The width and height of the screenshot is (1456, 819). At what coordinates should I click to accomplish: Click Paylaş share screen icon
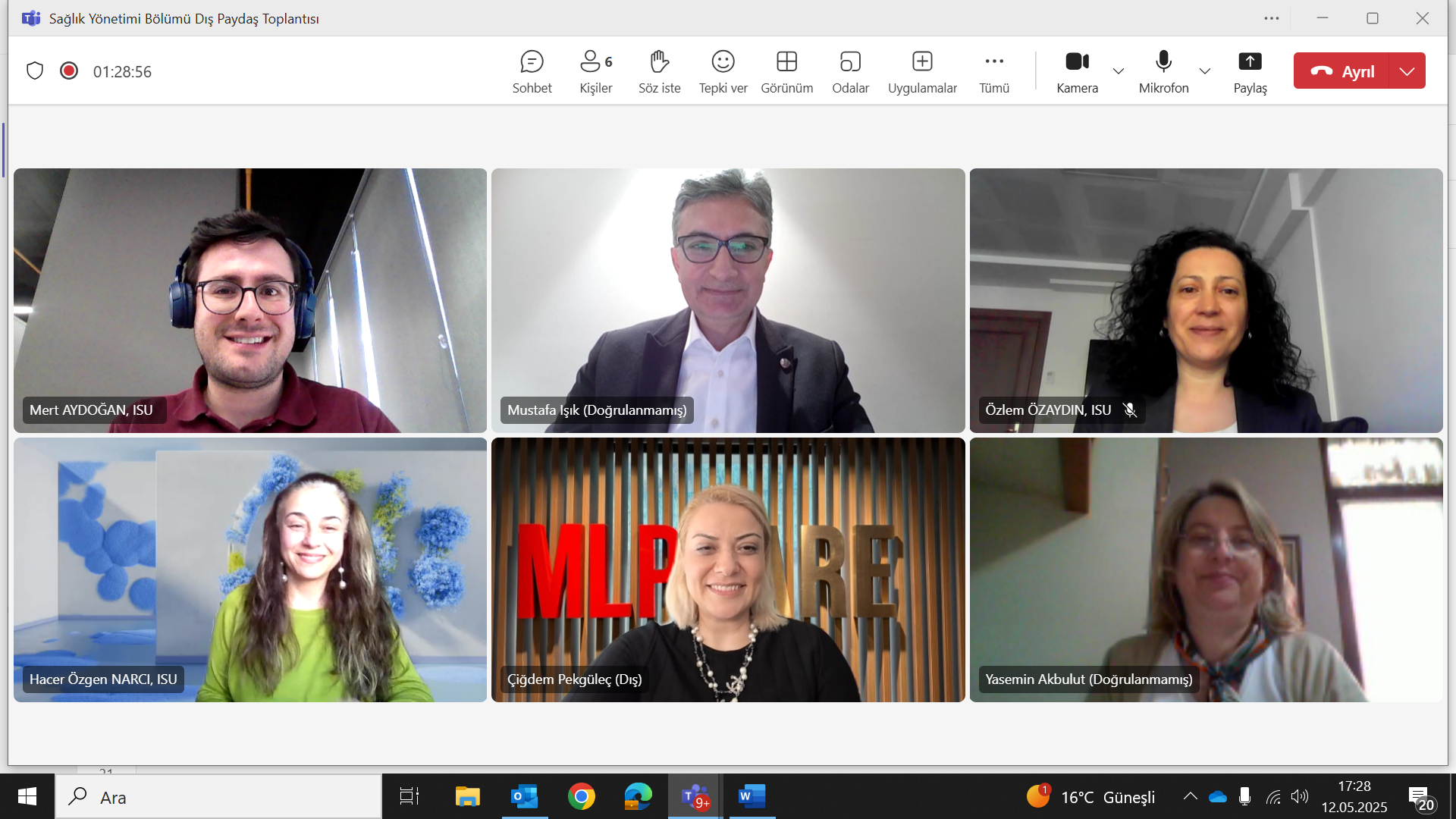pyautogui.click(x=1250, y=62)
